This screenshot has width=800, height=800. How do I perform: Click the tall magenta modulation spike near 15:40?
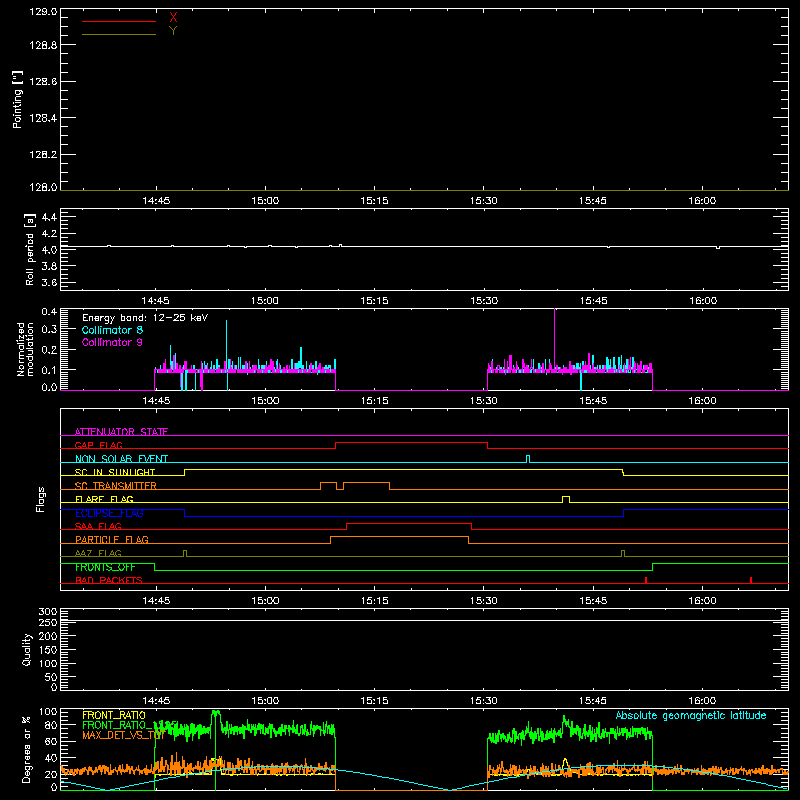tap(555, 337)
